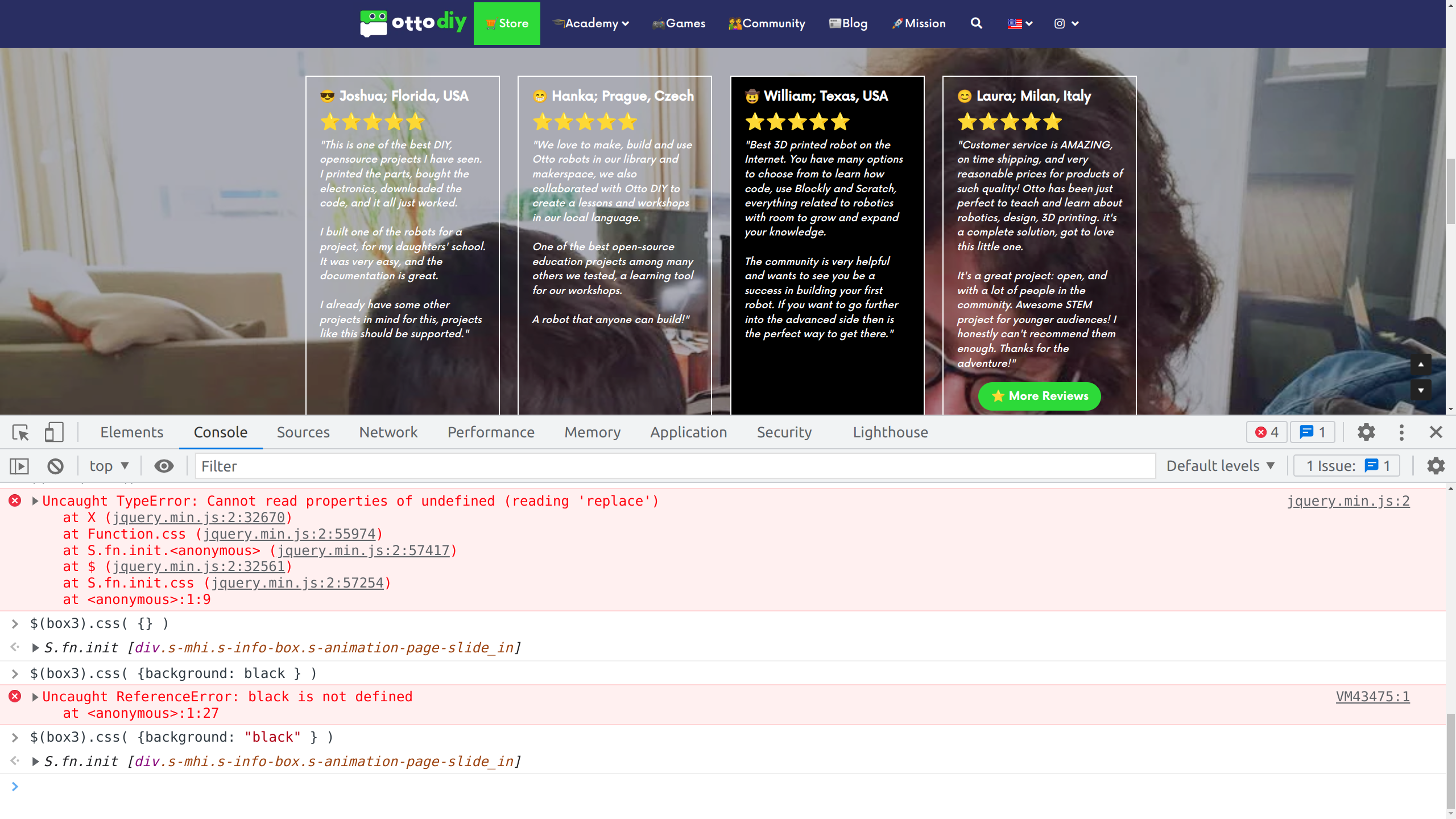Image resolution: width=1456 pixels, height=819 pixels.
Task: Click the live expression eye icon
Action: tap(164, 466)
